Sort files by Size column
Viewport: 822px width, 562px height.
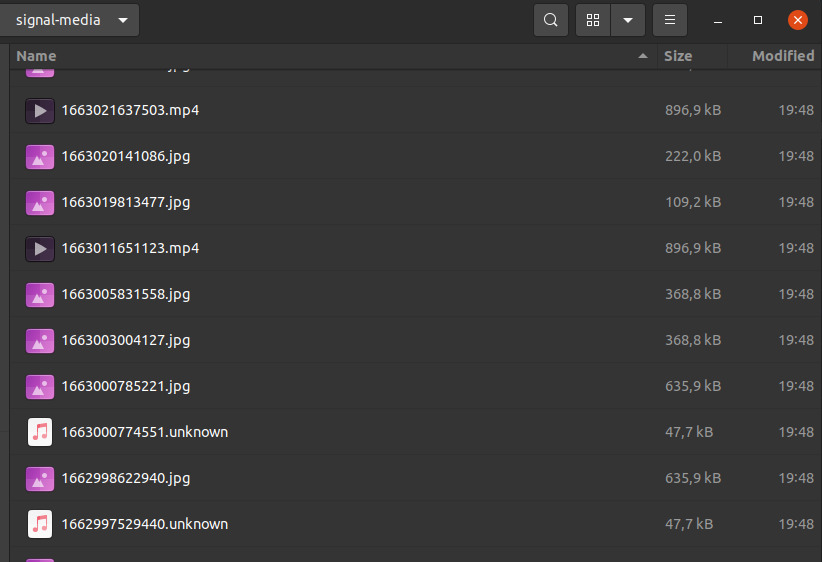(x=678, y=56)
